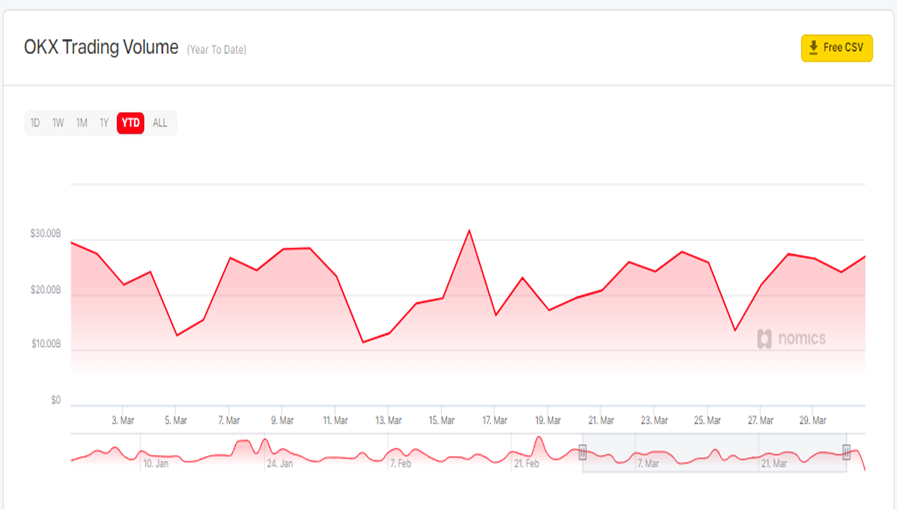Image resolution: width=897 pixels, height=509 pixels.
Task: Click the '13. Mar' axis label
Action: [388, 420]
